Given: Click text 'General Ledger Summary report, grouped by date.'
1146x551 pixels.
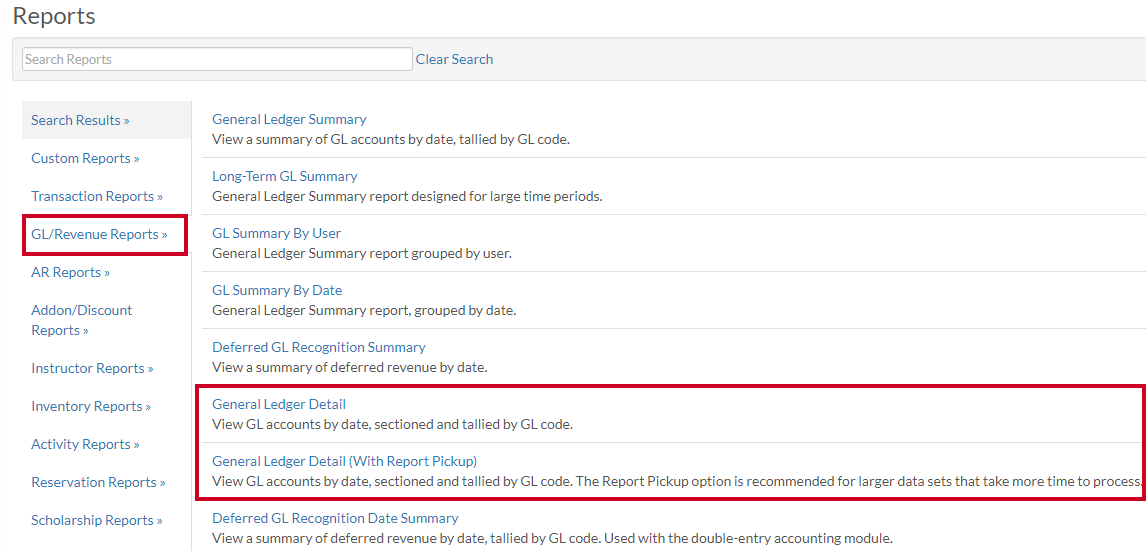Looking at the screenshot, I should point(364,311).
